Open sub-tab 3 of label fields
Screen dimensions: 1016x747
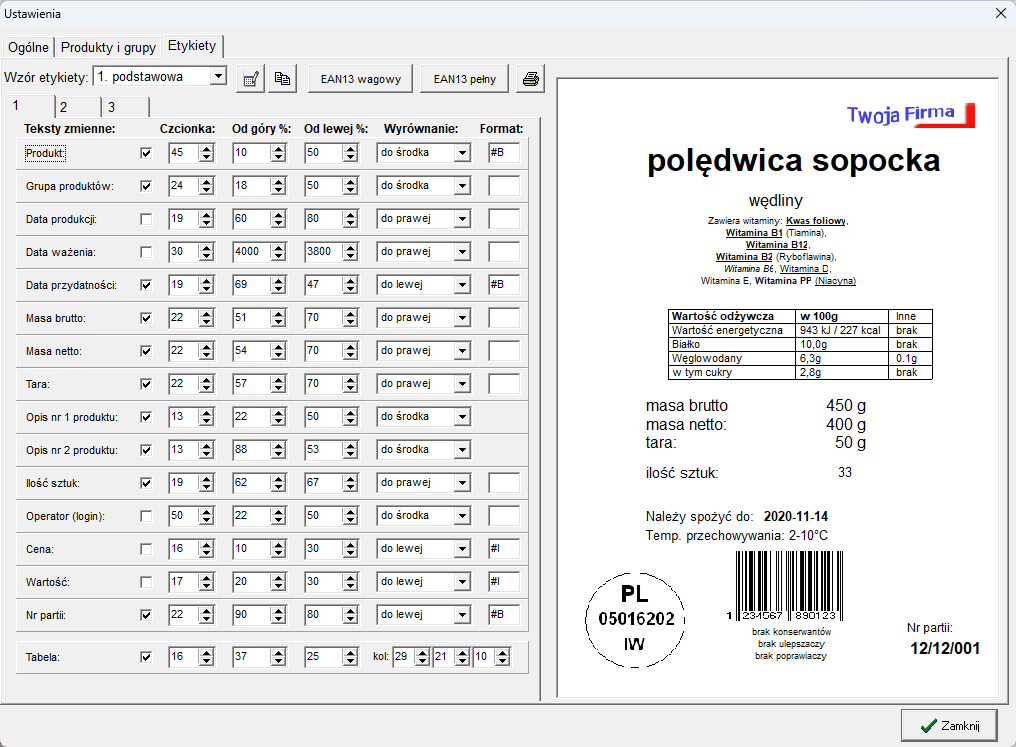click(126, 107)
